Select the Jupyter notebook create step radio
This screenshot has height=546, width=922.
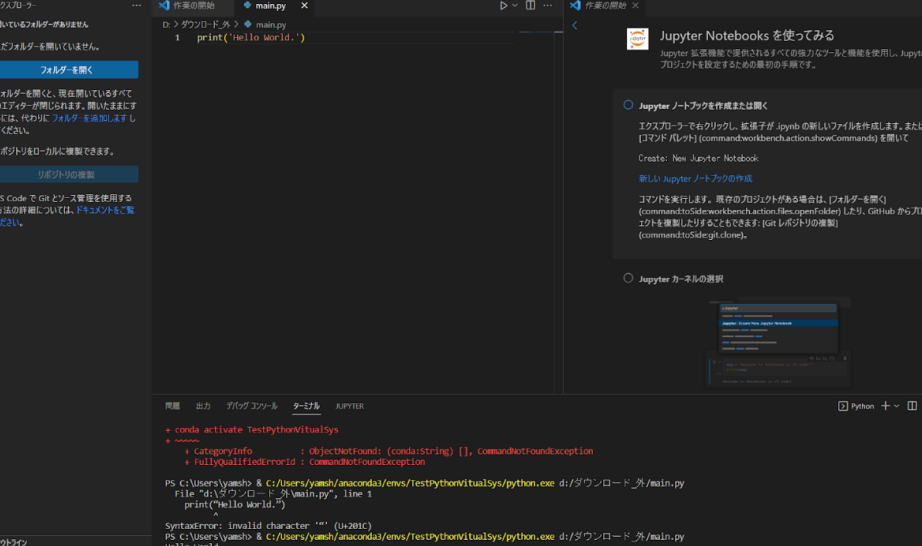628,105
